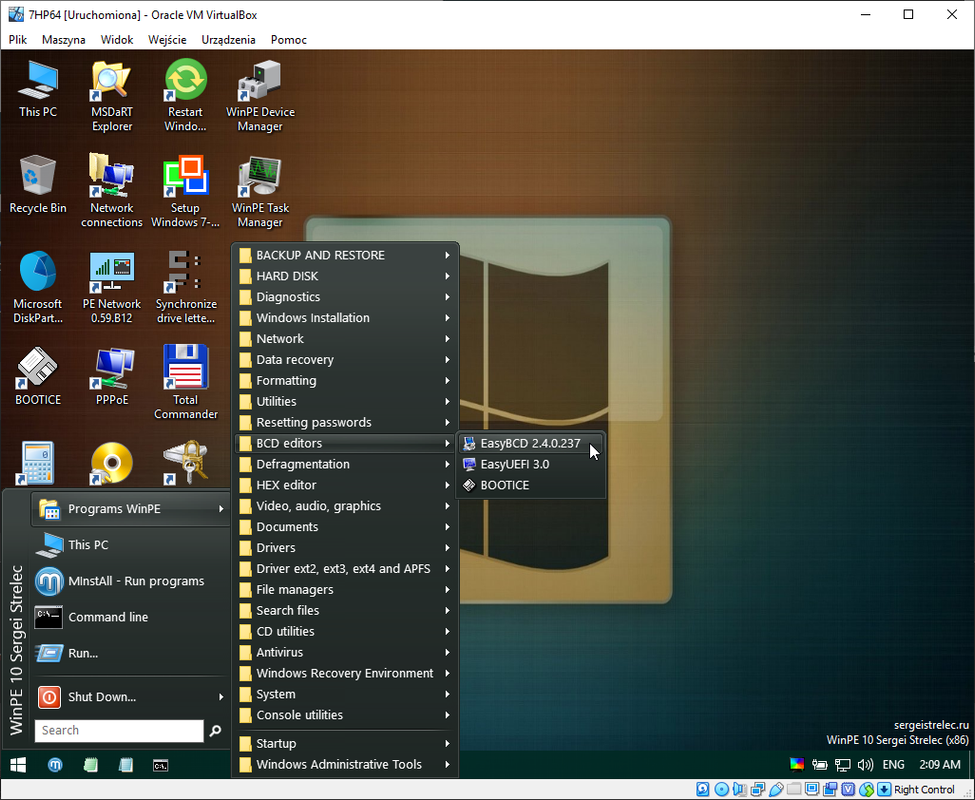
Task: Click MInstAll taskbar icon
Action: pyautogui.click(x=55, y=765)
